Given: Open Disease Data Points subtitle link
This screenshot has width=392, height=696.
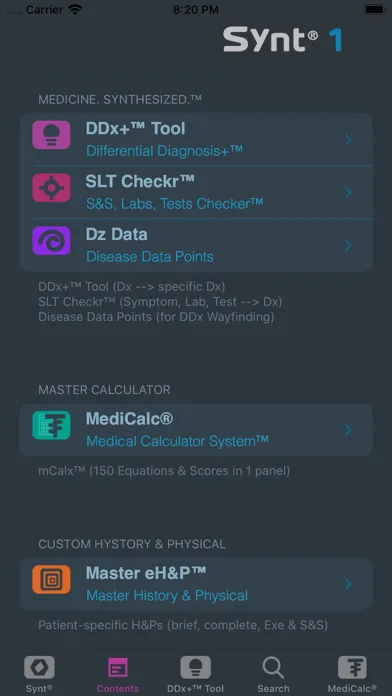Looking at the screenshot, I should pyautogui.click(x=150, y=257).
